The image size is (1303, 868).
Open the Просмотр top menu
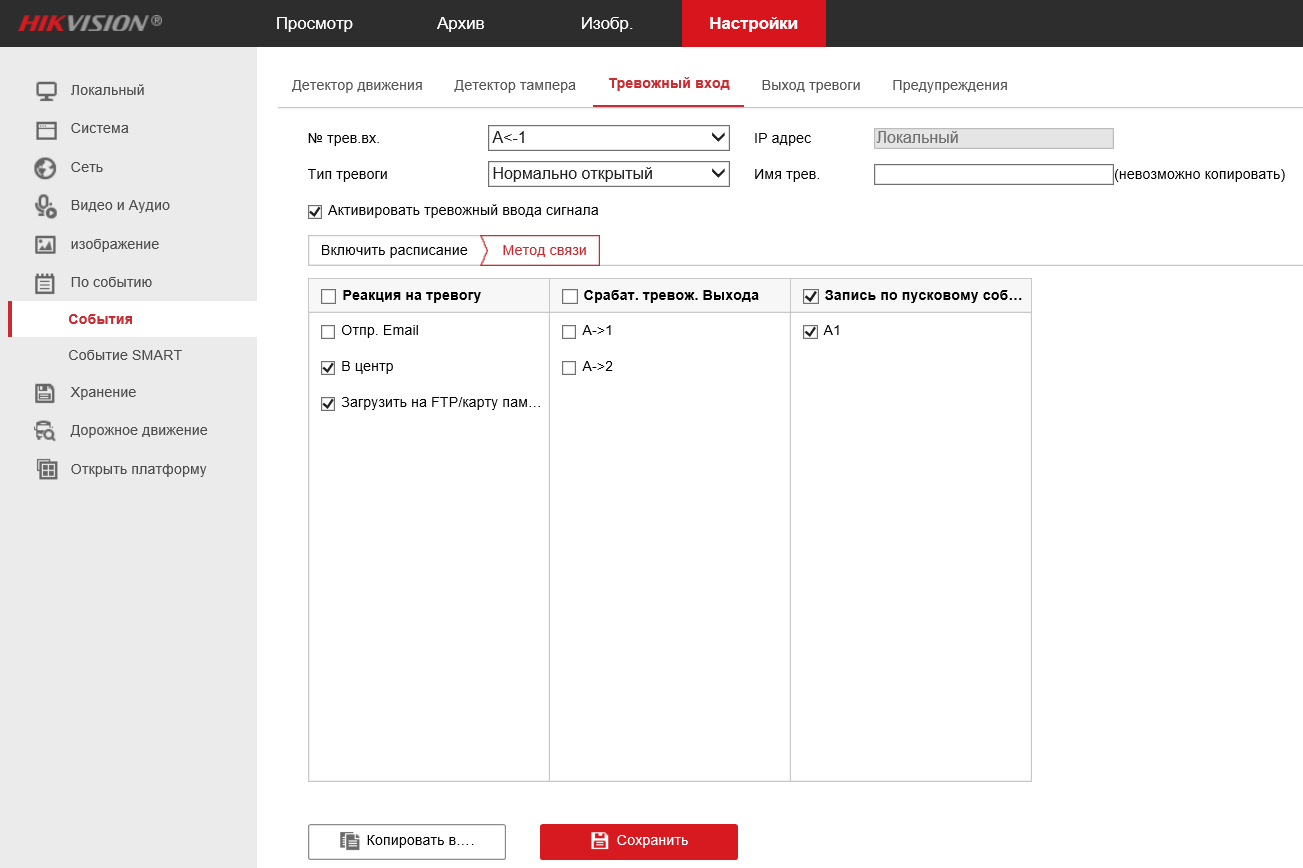(314, 23)
